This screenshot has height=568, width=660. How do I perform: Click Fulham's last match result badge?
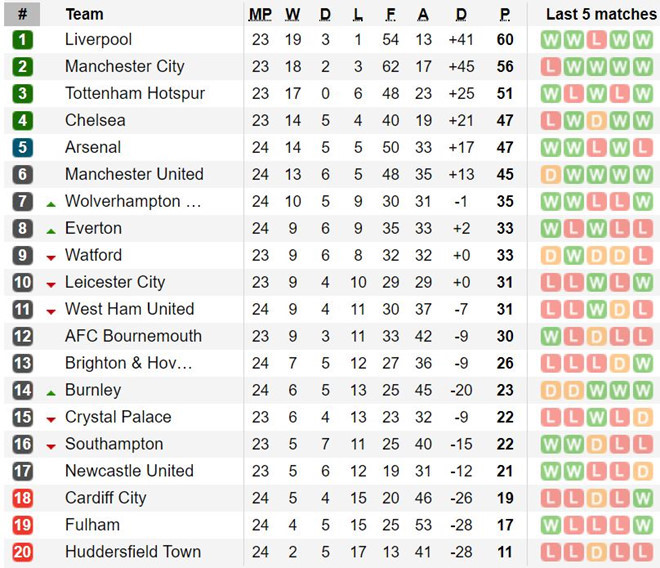click(x=642, y=525)
